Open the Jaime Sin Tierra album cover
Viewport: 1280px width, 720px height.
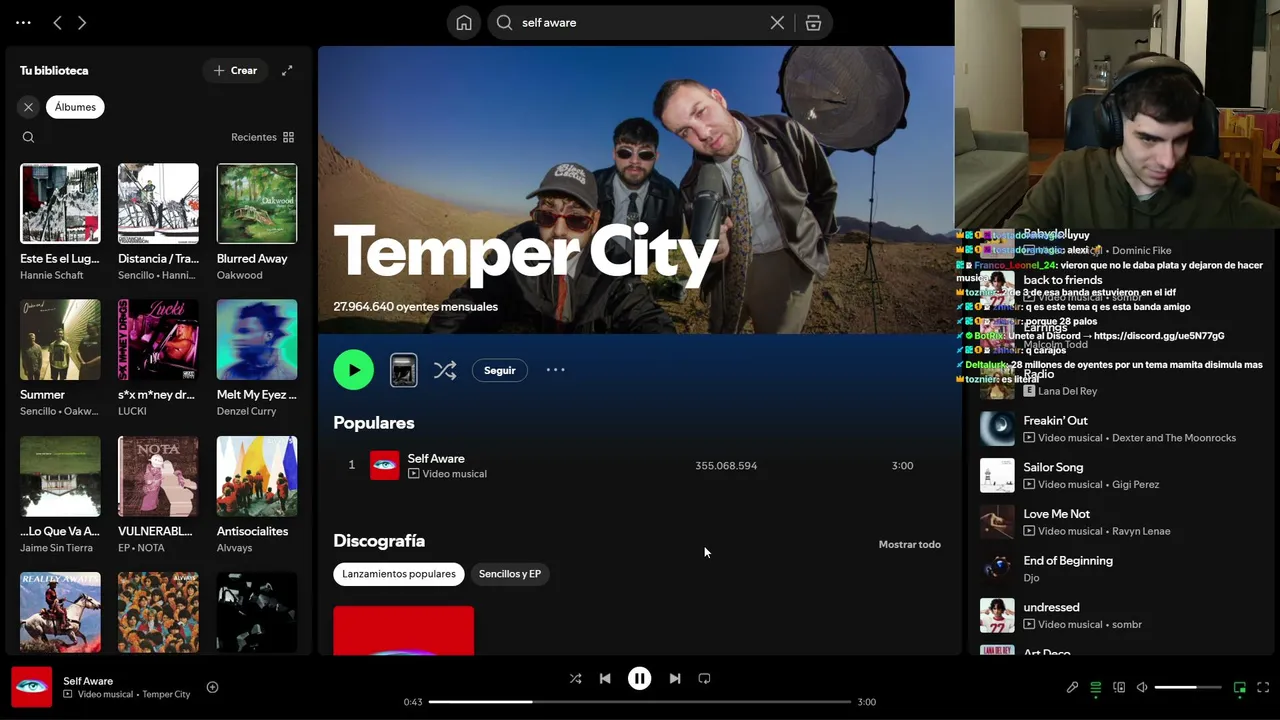[60, 476]
